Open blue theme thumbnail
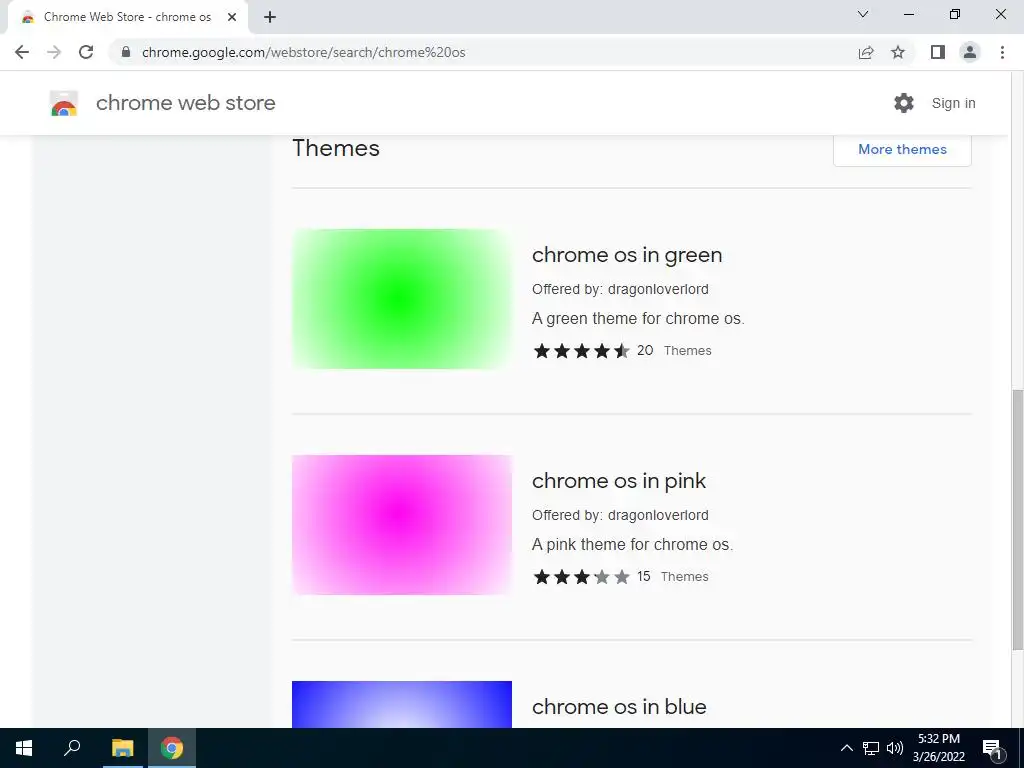Viewport: 1024px width, 768px height. point(402,704)
